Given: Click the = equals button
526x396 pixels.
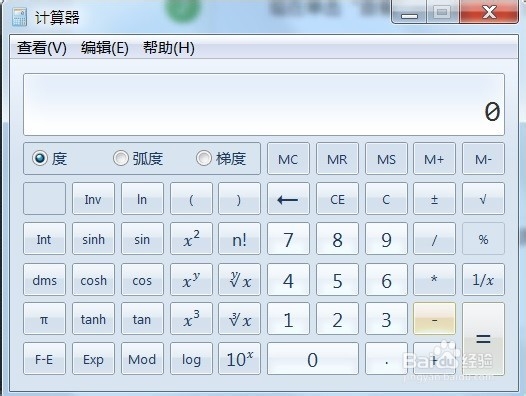Looking at the screenshot, I should (483, 339).
